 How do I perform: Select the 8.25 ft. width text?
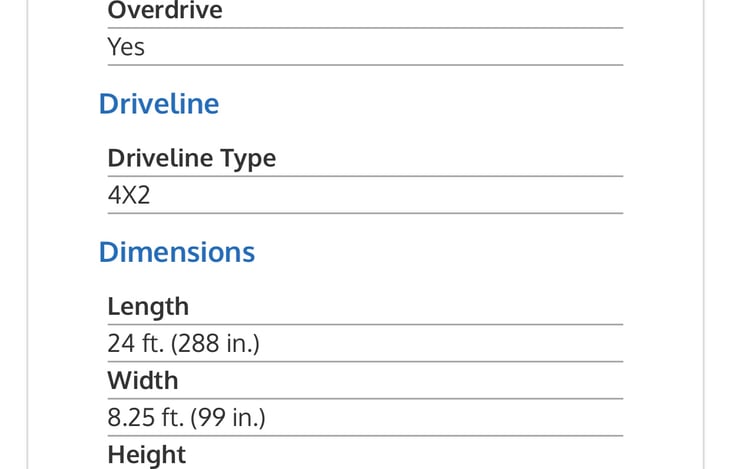(145, 417)
